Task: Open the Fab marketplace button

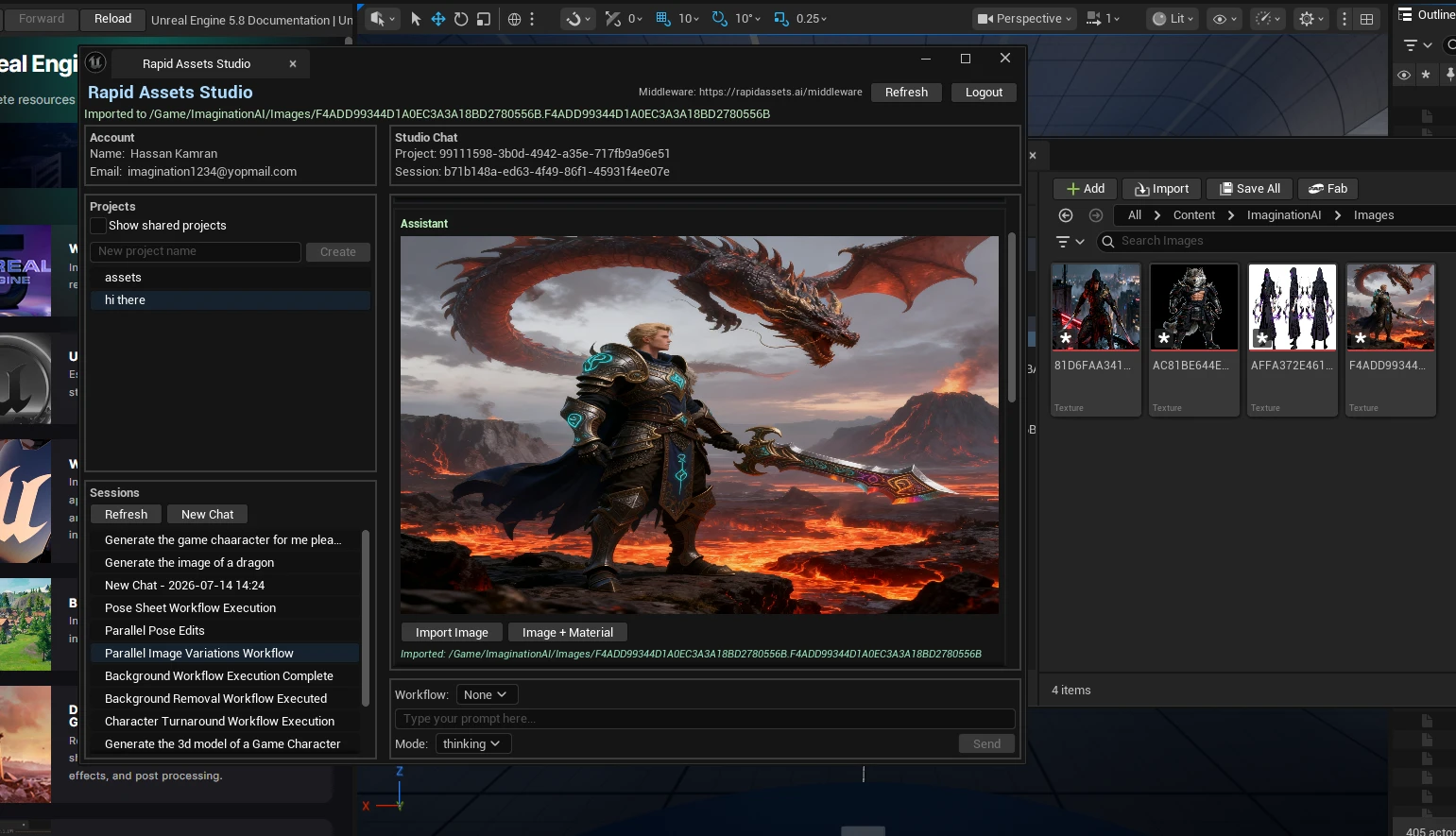Action: 1328,189
